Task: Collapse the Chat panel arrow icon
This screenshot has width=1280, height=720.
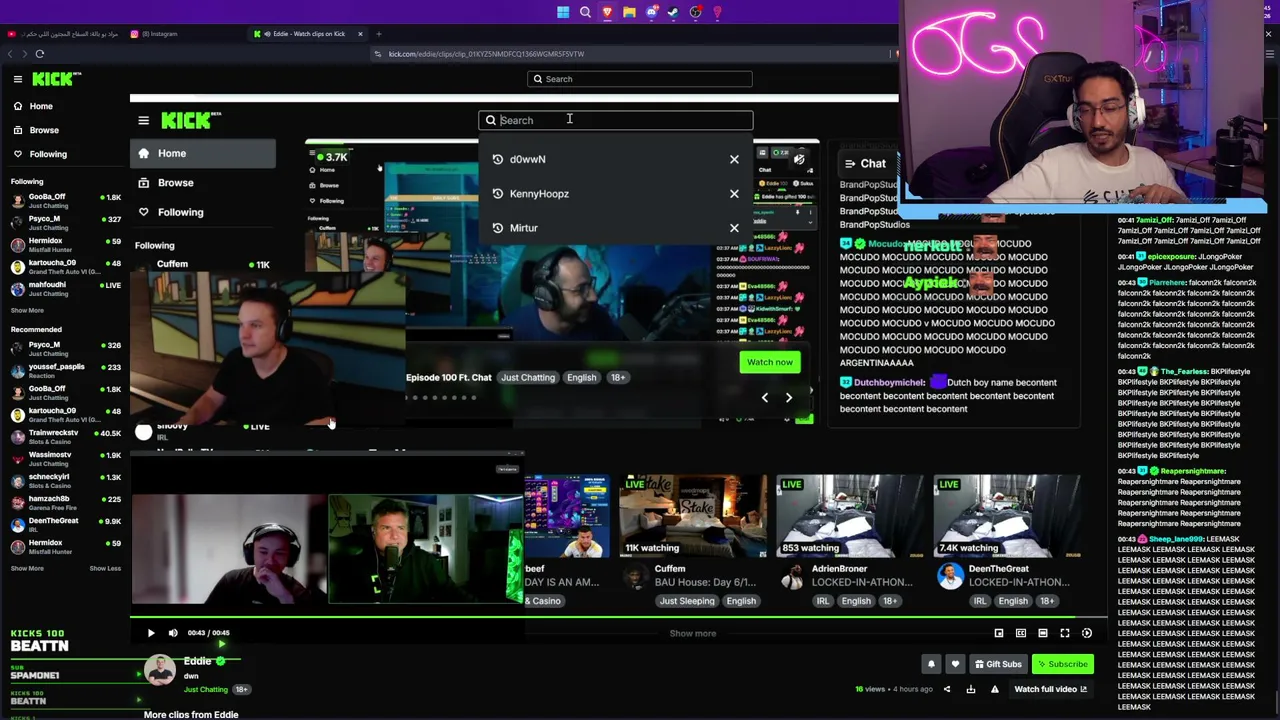Action: (850, 164)
